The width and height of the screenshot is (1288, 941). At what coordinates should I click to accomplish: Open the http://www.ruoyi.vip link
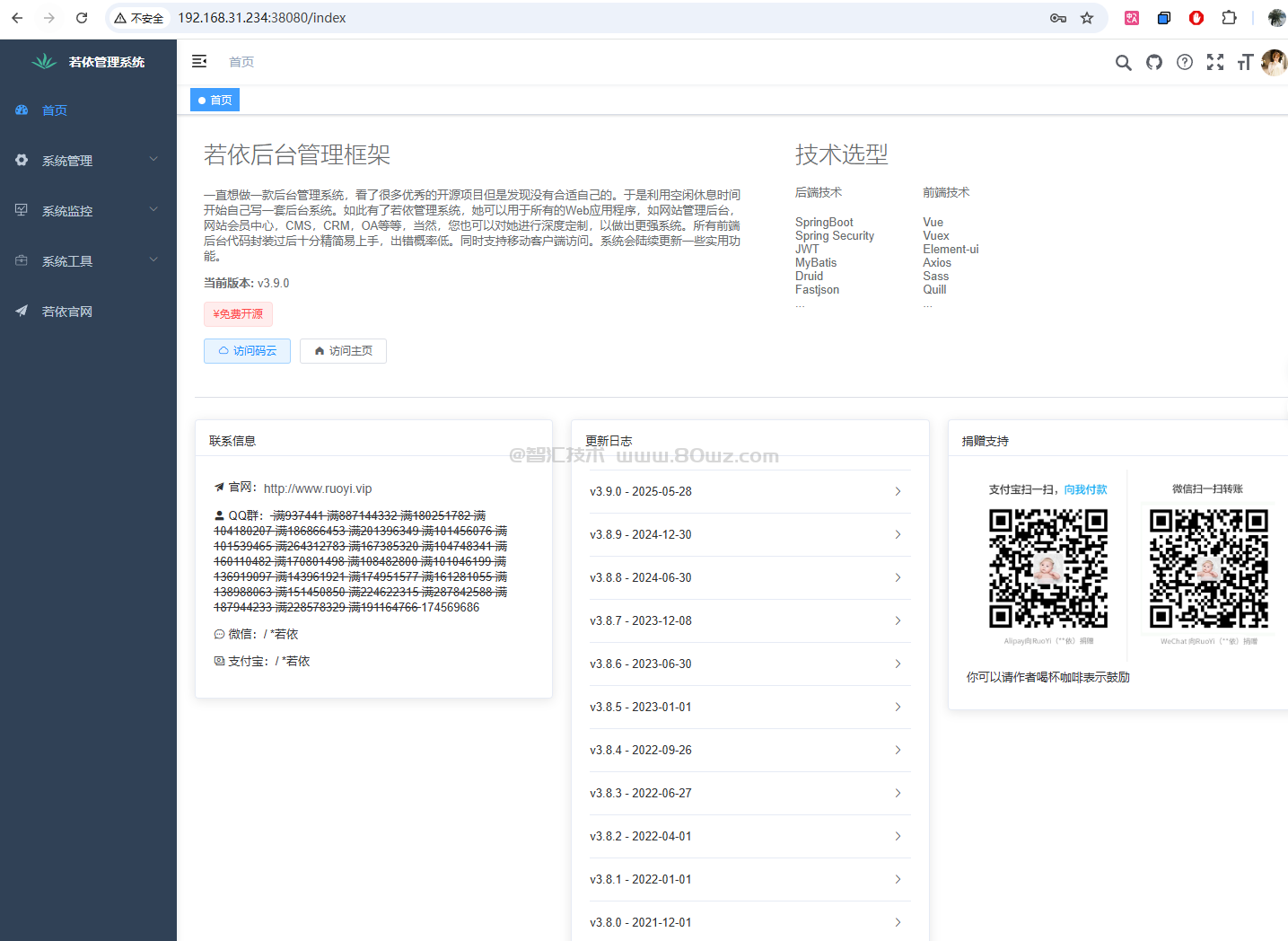(318, 488)
